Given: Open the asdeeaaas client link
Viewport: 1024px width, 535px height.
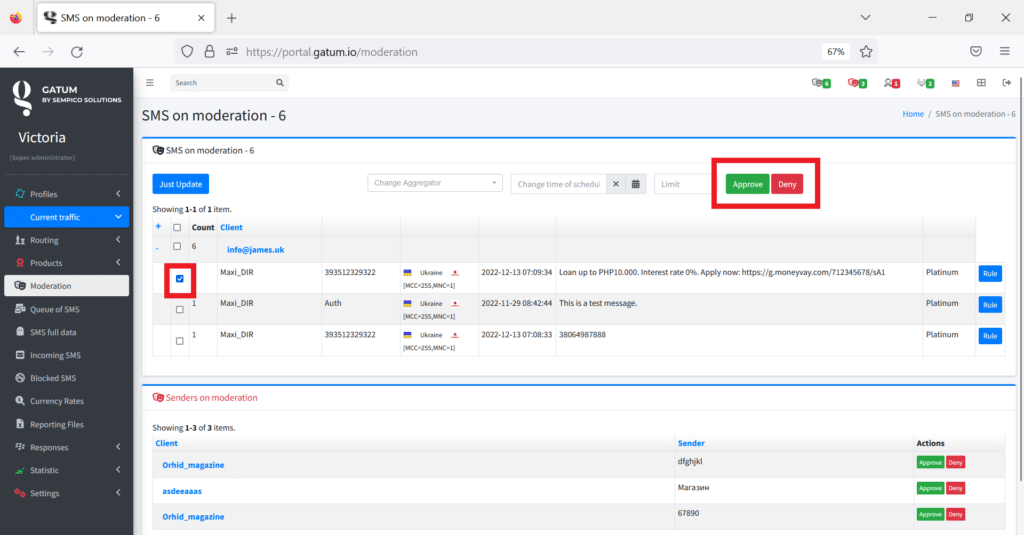Looking at the screenshot, I should pos(182,491).
